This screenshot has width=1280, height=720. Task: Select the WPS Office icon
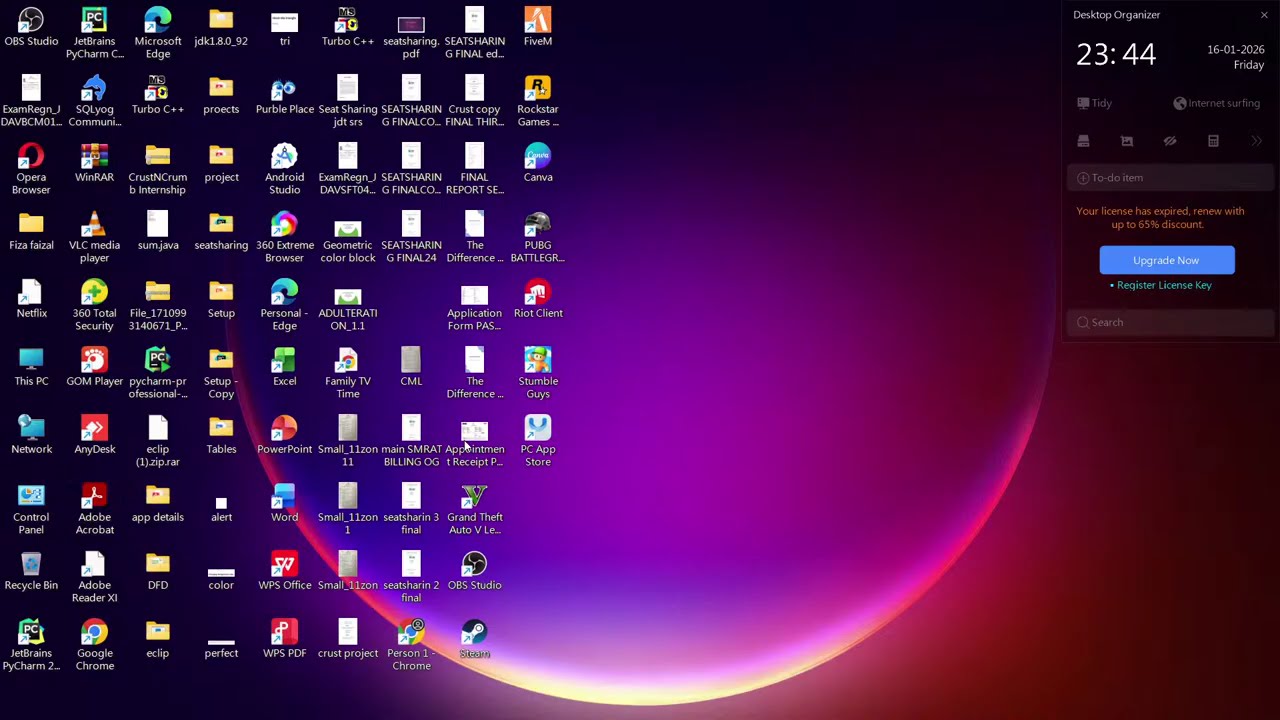284,571
